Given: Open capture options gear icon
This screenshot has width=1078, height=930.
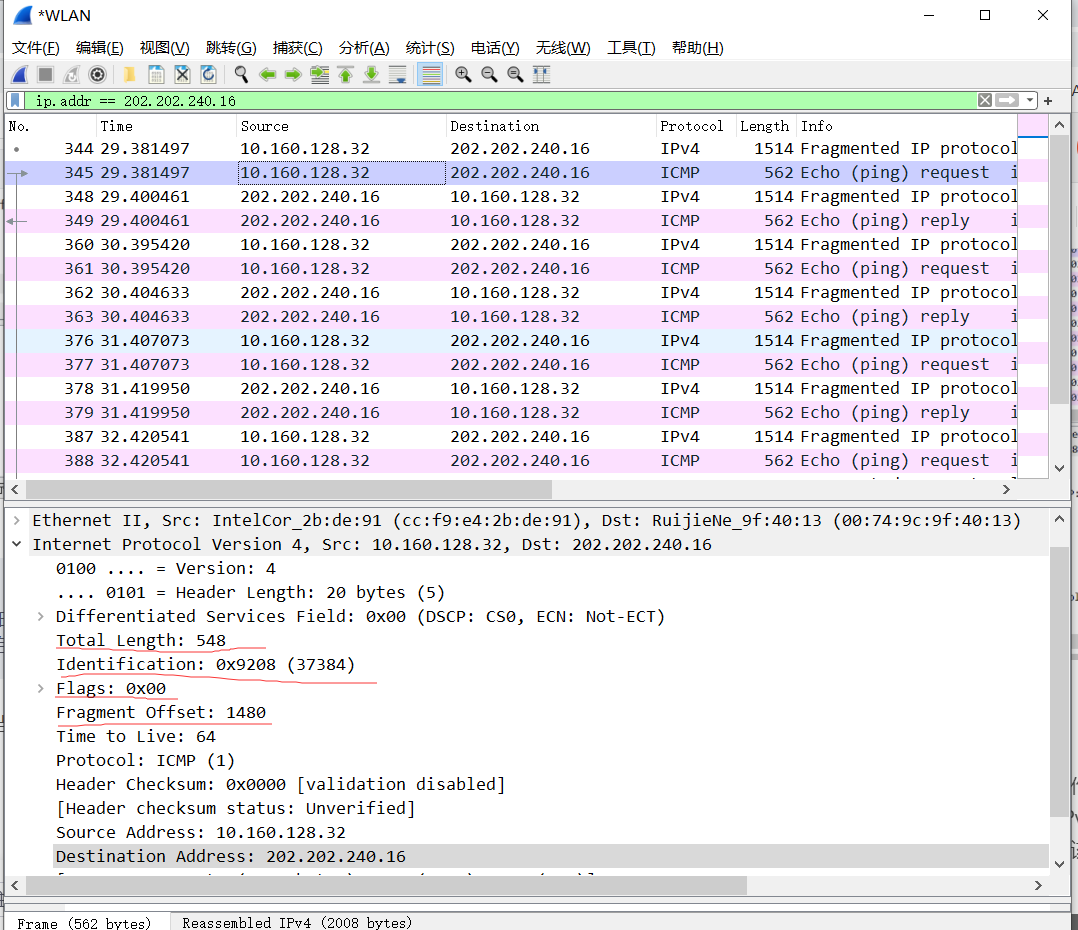Looking at the screenshot, I should tap(98, 74).
